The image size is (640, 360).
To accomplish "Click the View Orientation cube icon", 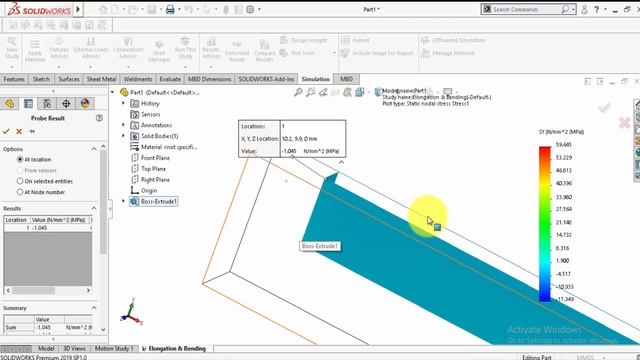I will click(360, 92).
